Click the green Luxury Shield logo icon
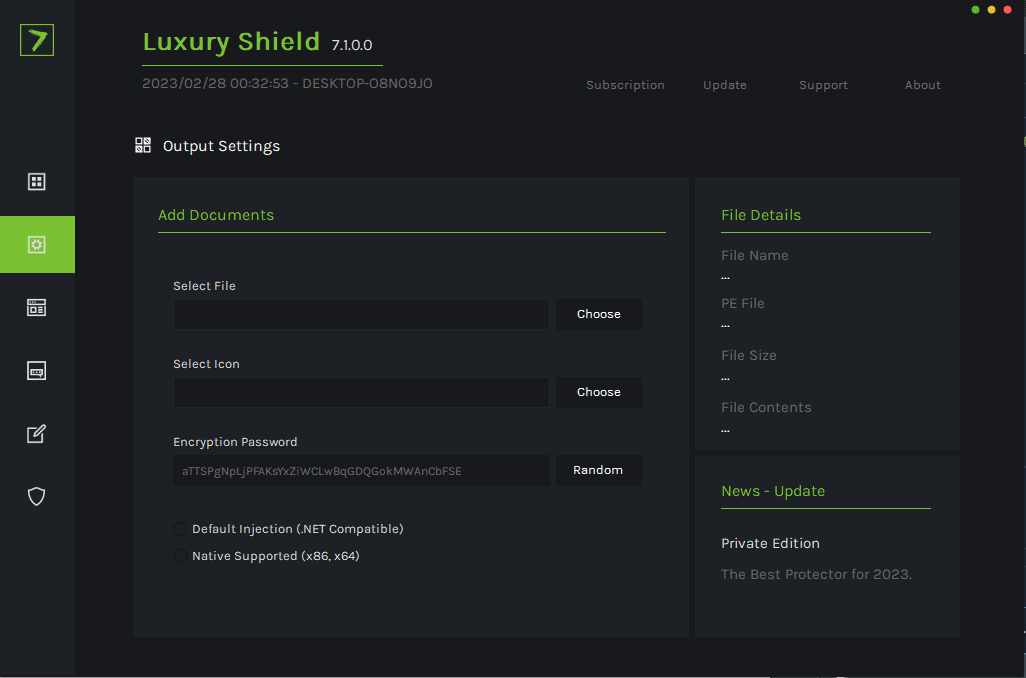This screenshot has width=1026, height=678. 37,40
